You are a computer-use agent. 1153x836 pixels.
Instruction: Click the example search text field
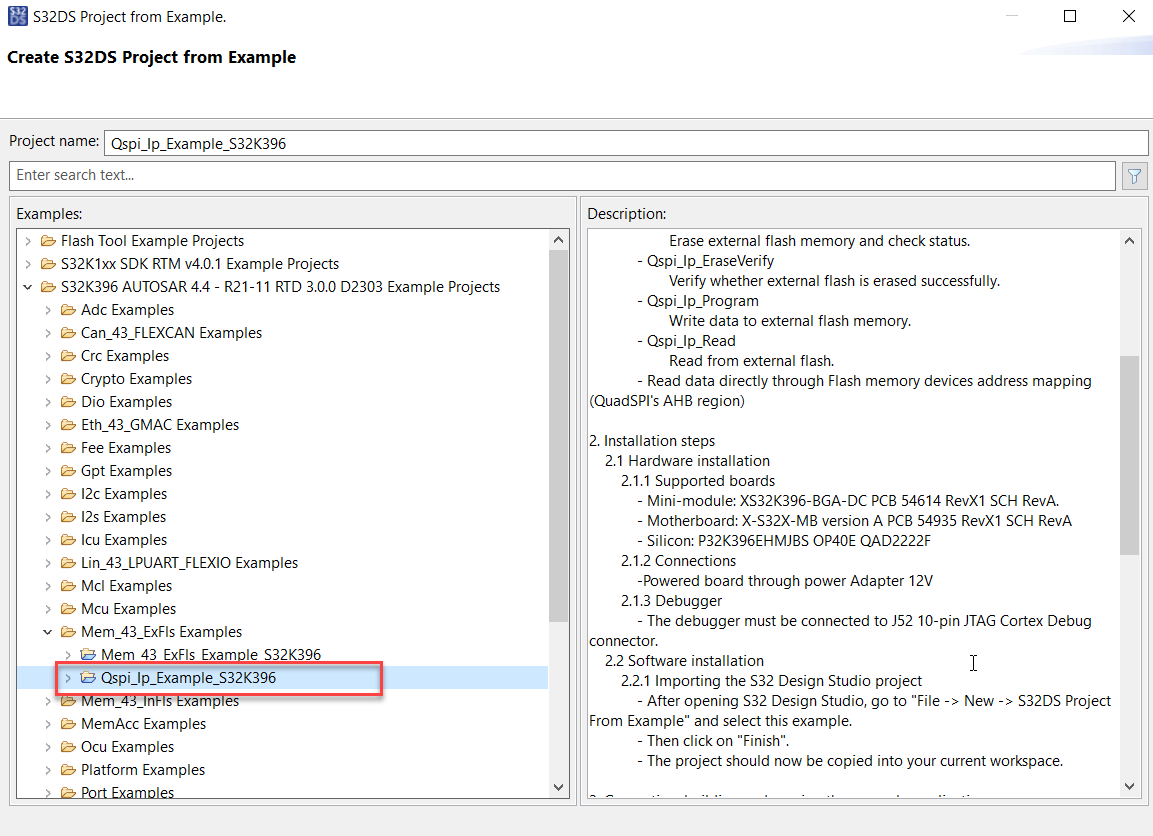click(x=400, y=175)
